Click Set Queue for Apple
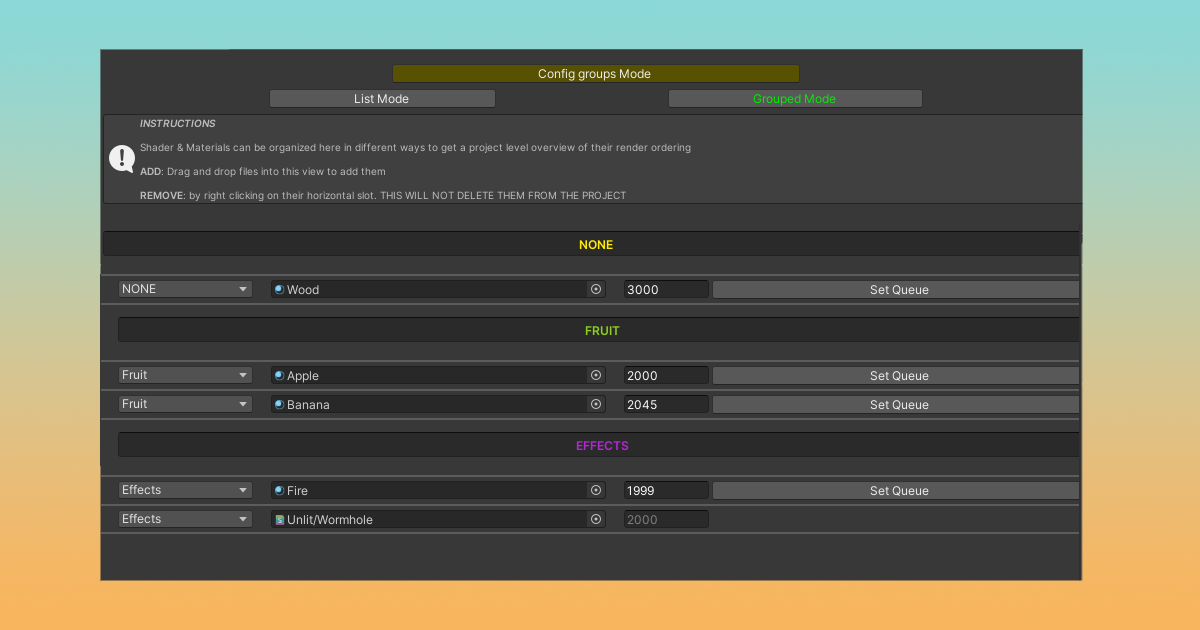The image size is (1200, 630). click(x=897, y=375)
